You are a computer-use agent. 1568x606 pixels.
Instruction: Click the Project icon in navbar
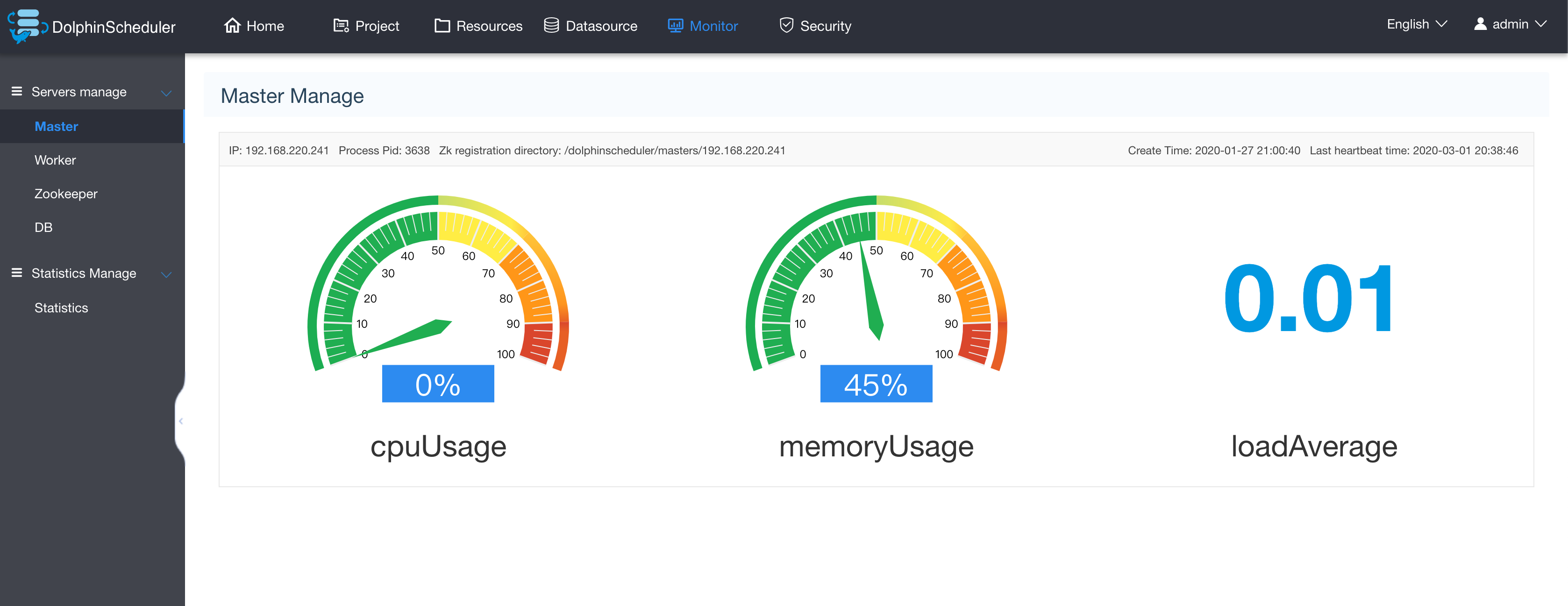341,26
